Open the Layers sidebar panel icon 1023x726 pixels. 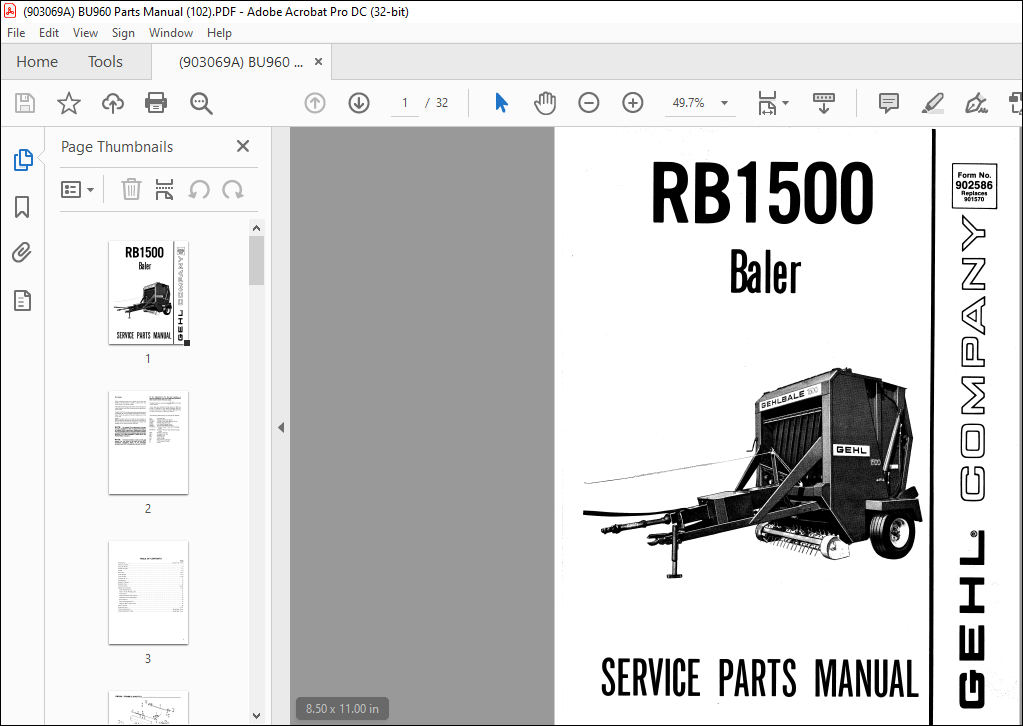coord(22,301)
